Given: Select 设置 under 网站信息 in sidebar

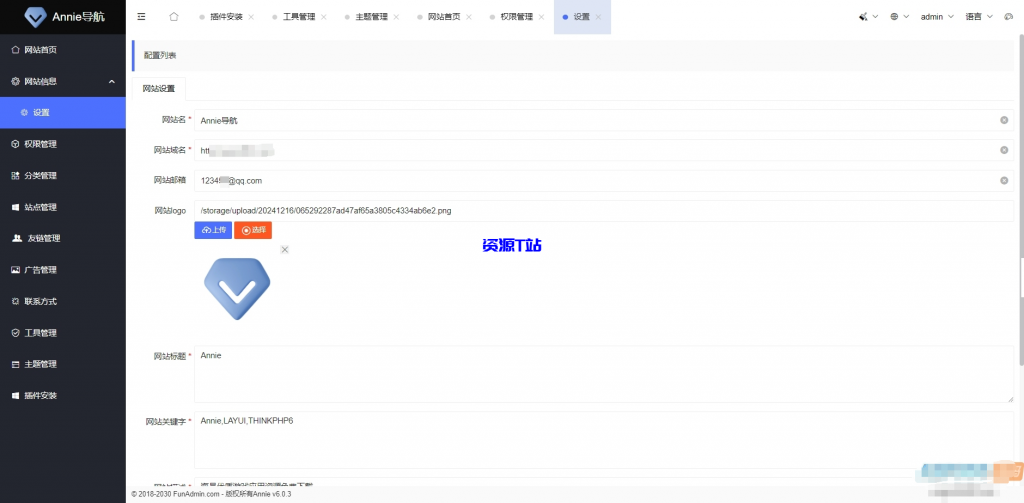Looking at the screenshot, I should coord(63,112).
